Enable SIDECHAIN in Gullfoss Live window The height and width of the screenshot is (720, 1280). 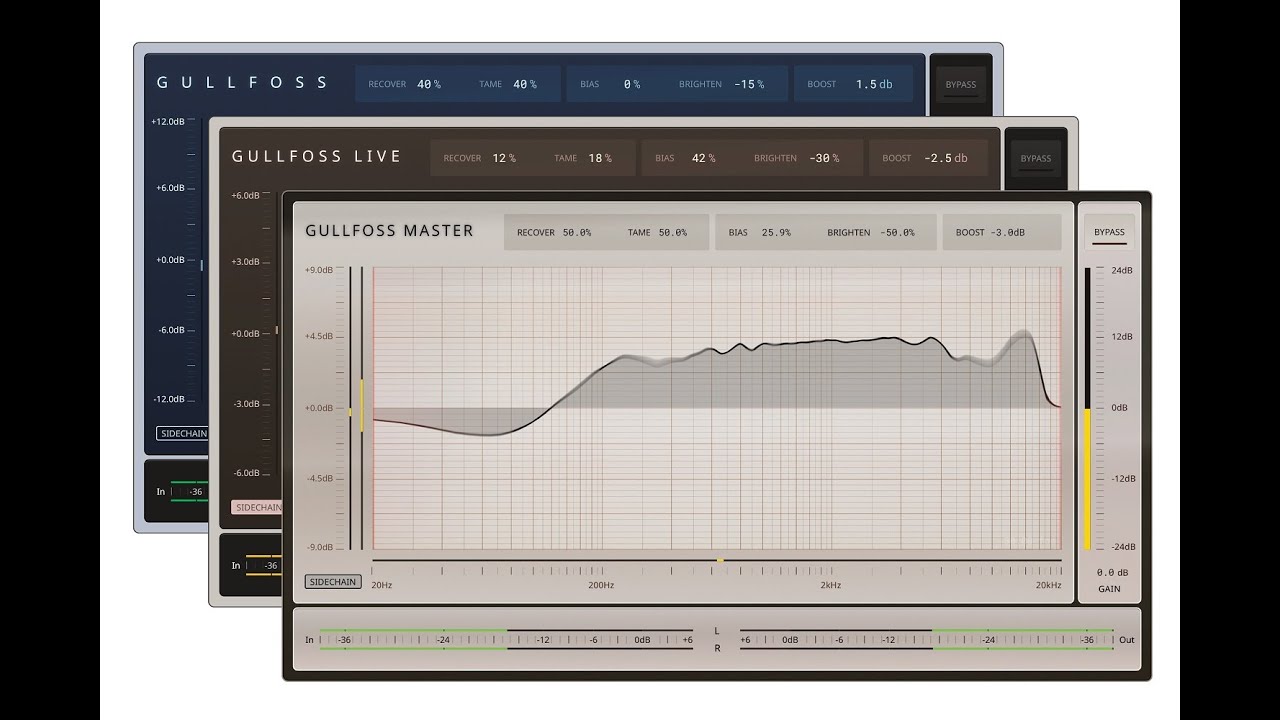click(x=257, y=507)
